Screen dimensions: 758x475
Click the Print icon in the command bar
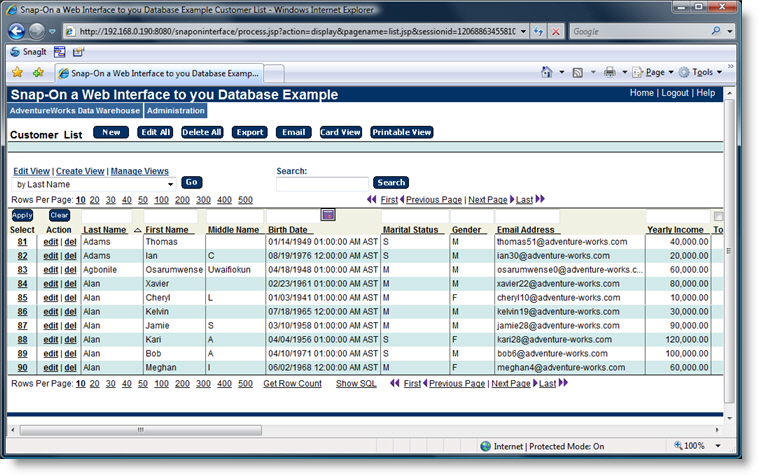(x=610, y=72)
